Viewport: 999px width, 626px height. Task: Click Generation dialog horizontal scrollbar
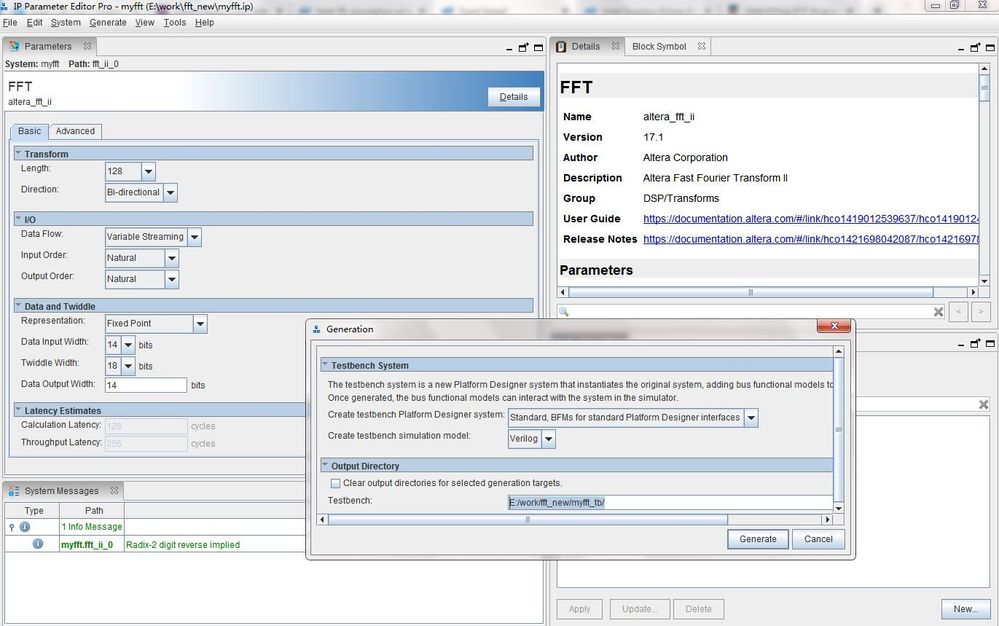527,520
